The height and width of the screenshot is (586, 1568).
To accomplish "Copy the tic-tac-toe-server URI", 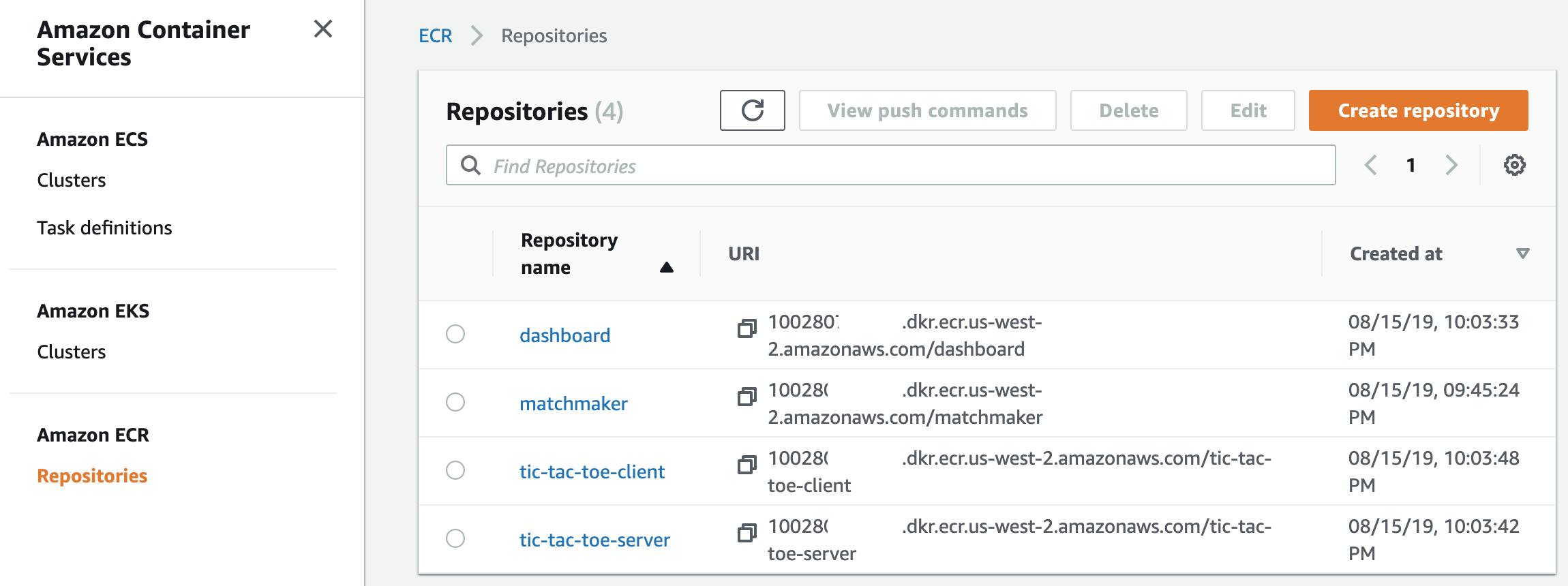I will click(x=747, y=533).
